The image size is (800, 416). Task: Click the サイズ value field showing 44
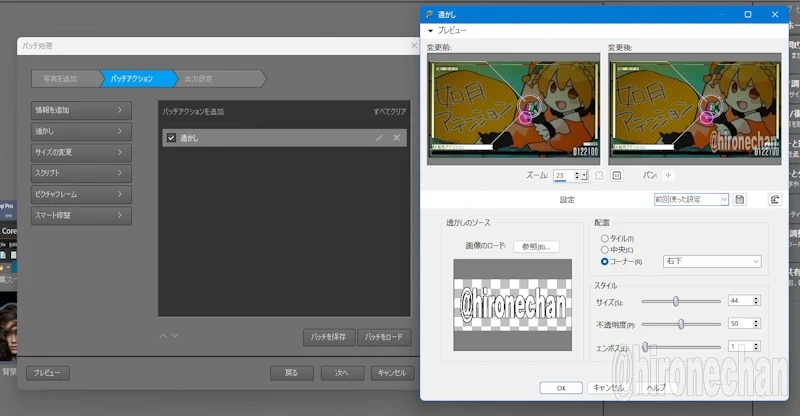click(x=741, y=301)
